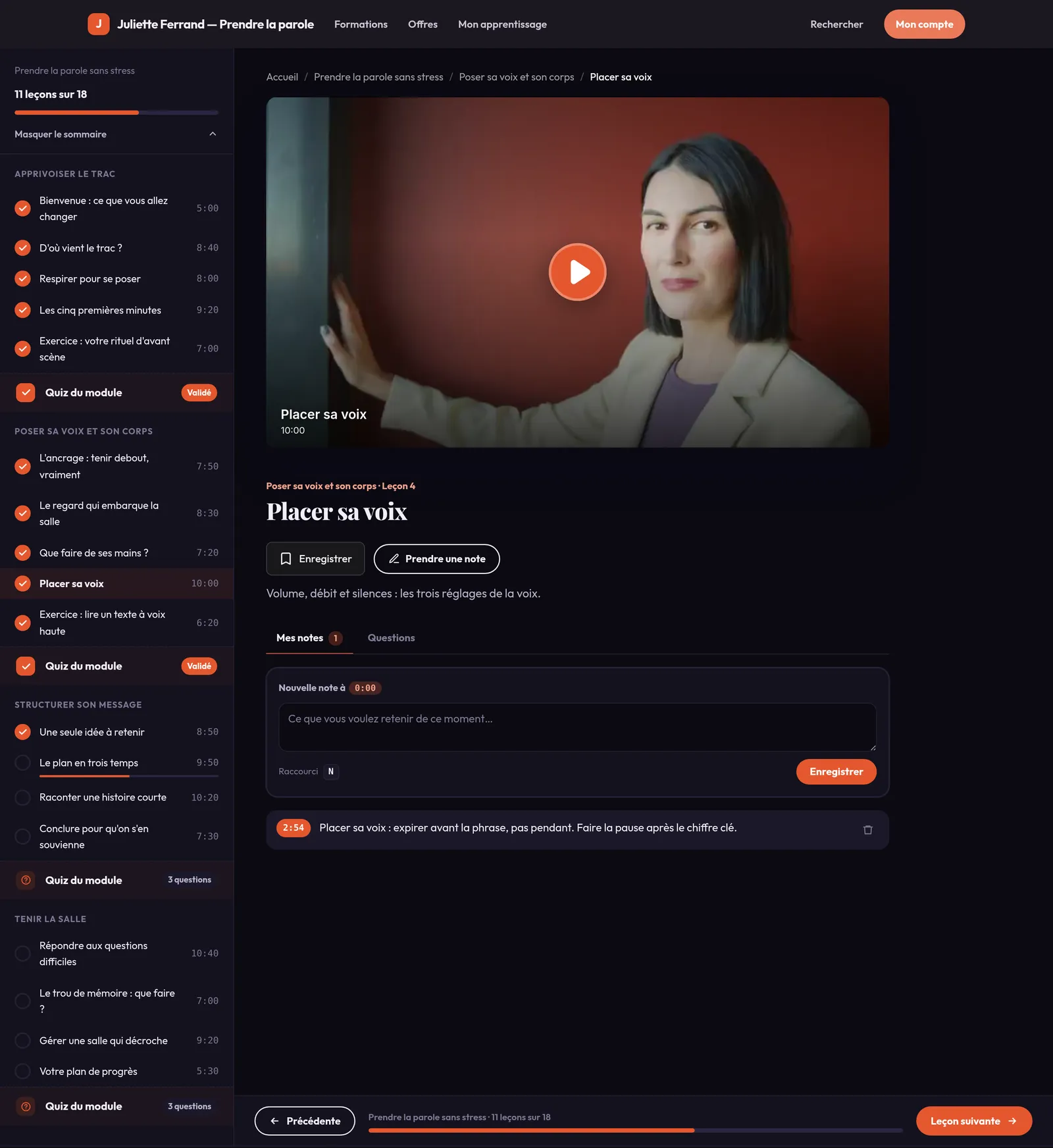
Task: Click the orange J logo icon
Action: 99,24
